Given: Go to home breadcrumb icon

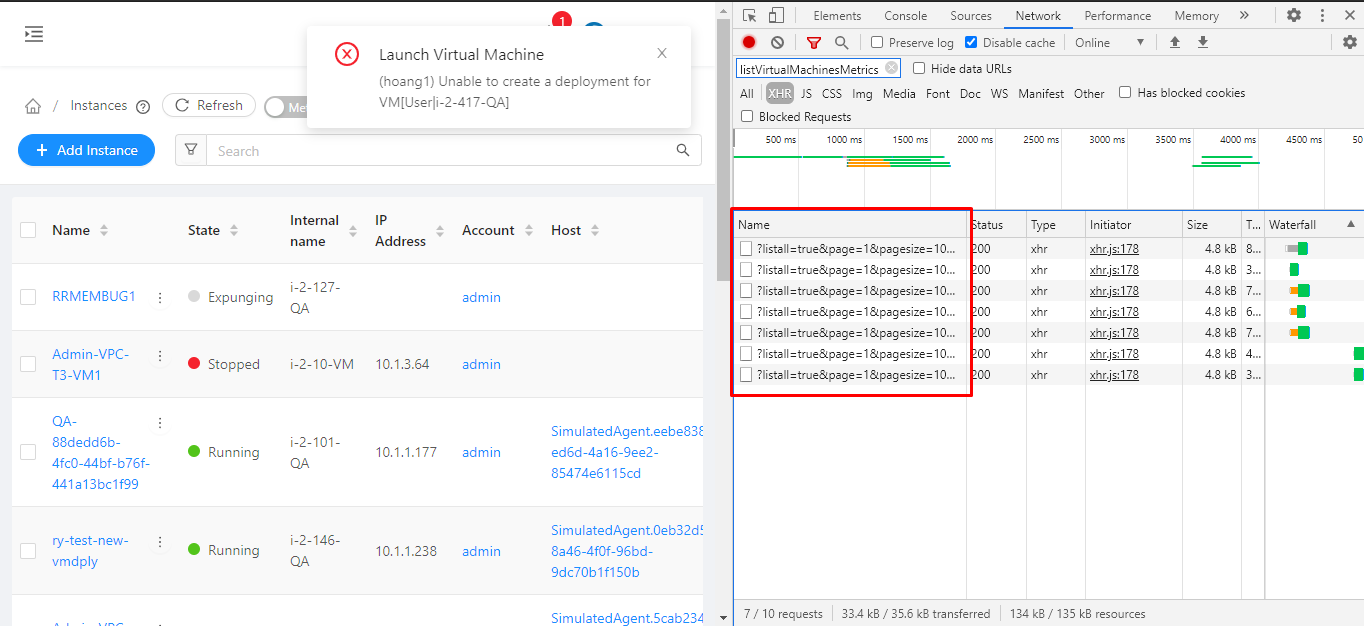Looking at the screenshot, I should tap(33, 106).
